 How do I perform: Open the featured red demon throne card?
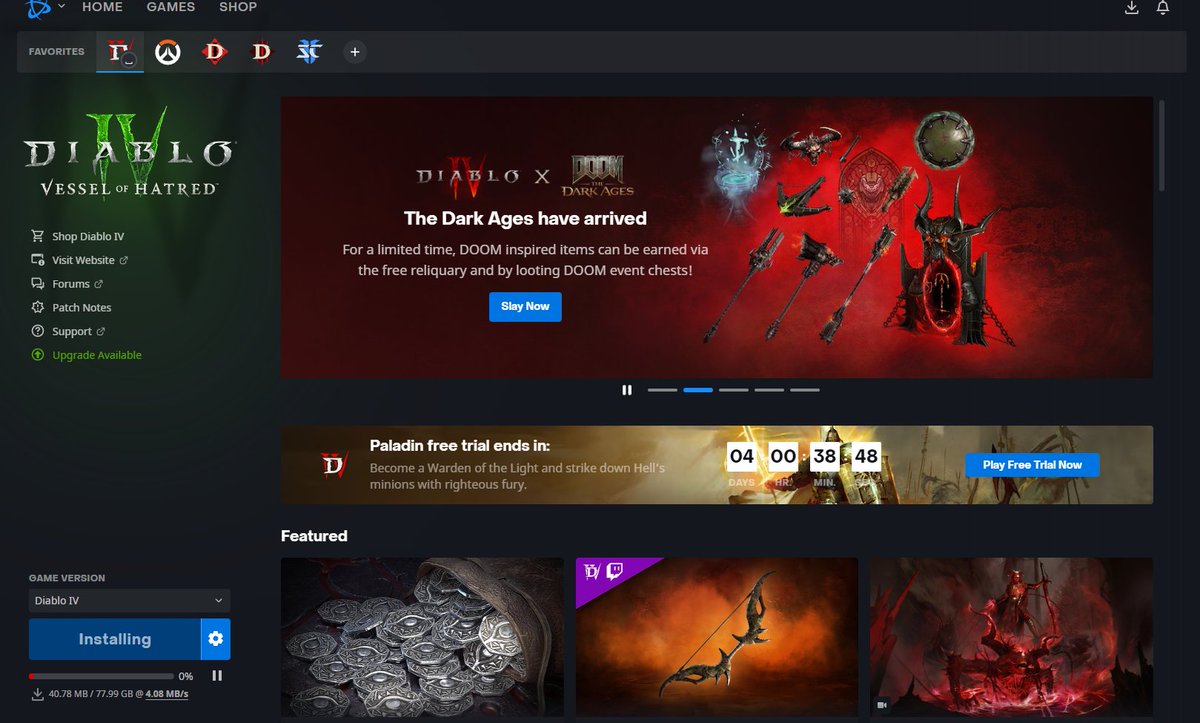click(1011, 638)
